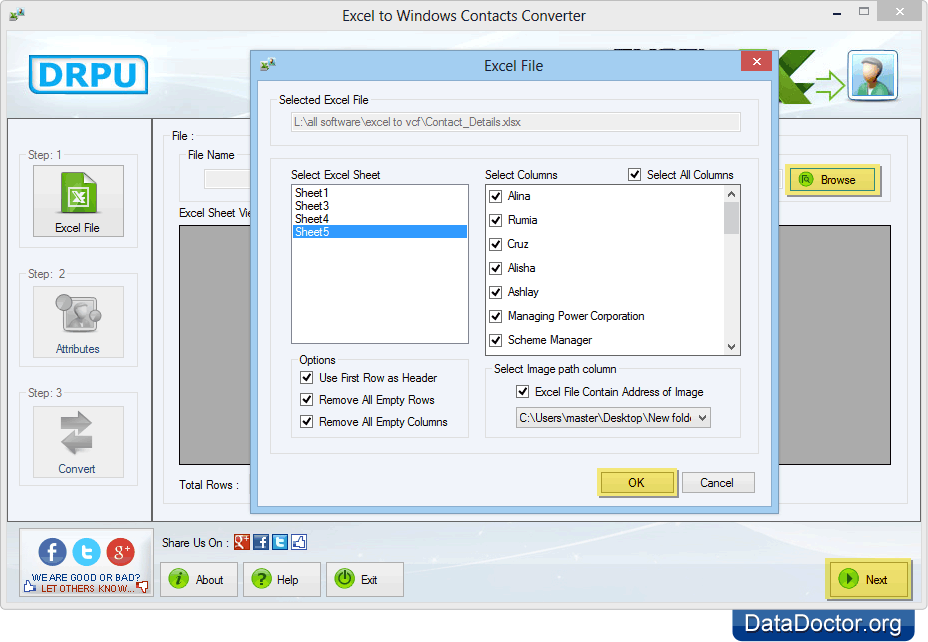Screen dimensions: 928x642
Task: Click the columns list scroll up arrow
Action: 732,194
